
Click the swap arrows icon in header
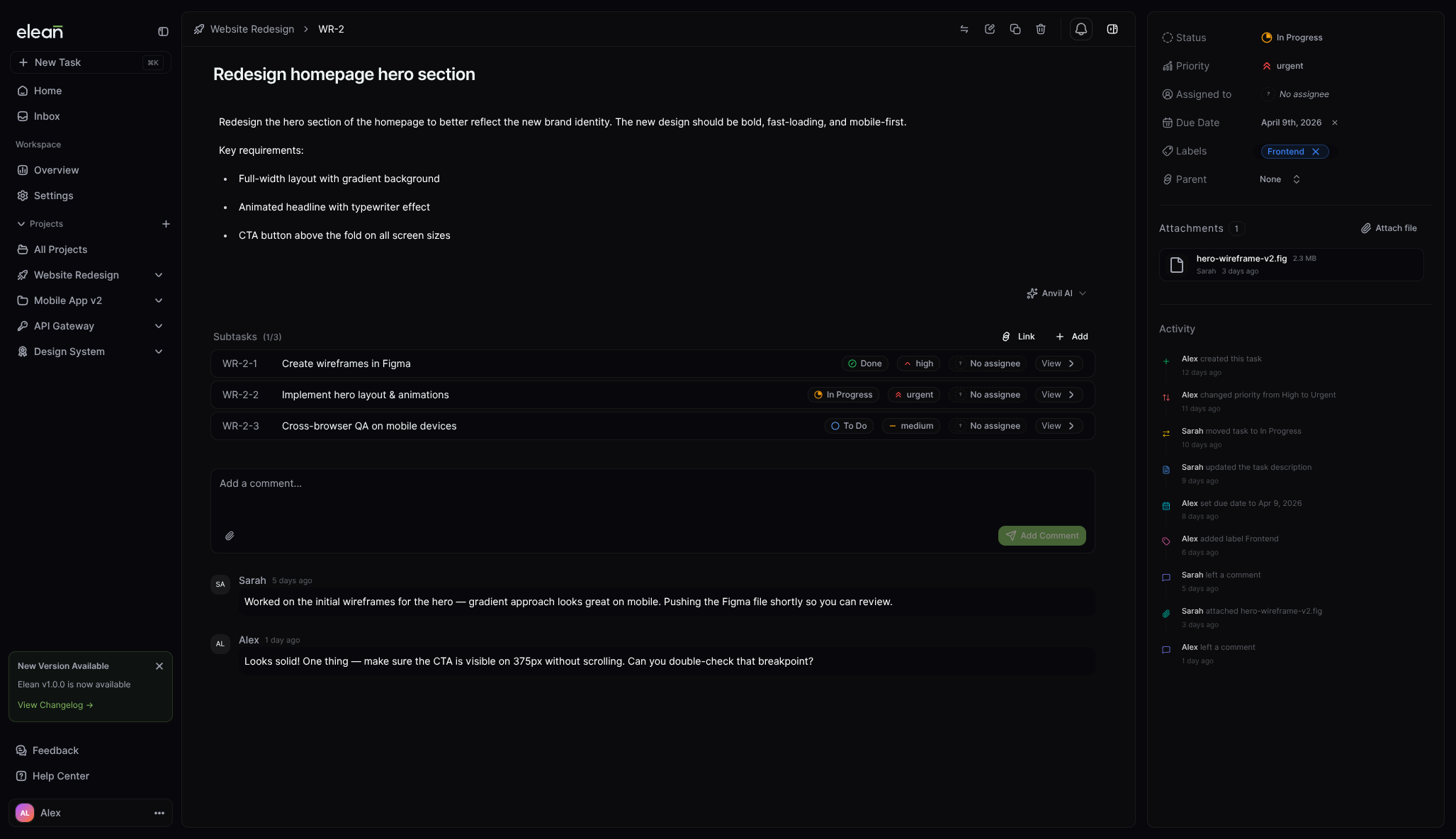click(964, 29)
